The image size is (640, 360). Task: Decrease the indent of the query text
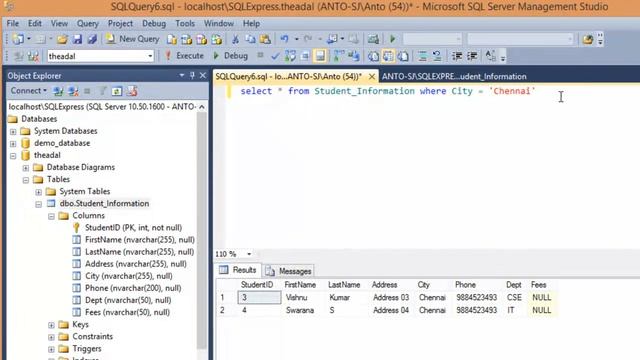coord(457,56)
